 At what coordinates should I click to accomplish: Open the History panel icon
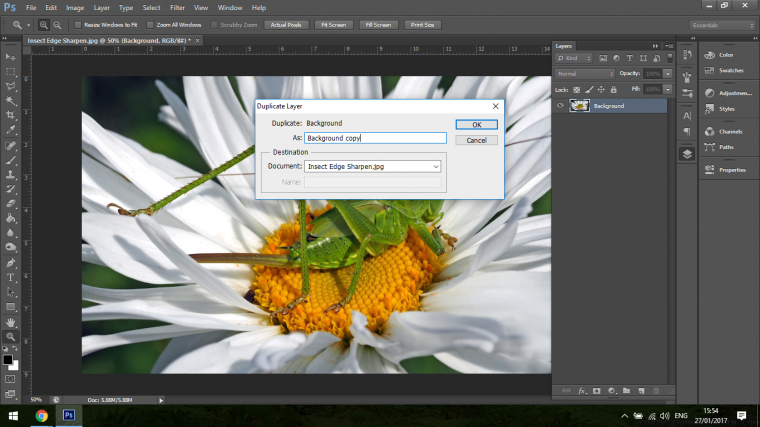coord(687,55)
